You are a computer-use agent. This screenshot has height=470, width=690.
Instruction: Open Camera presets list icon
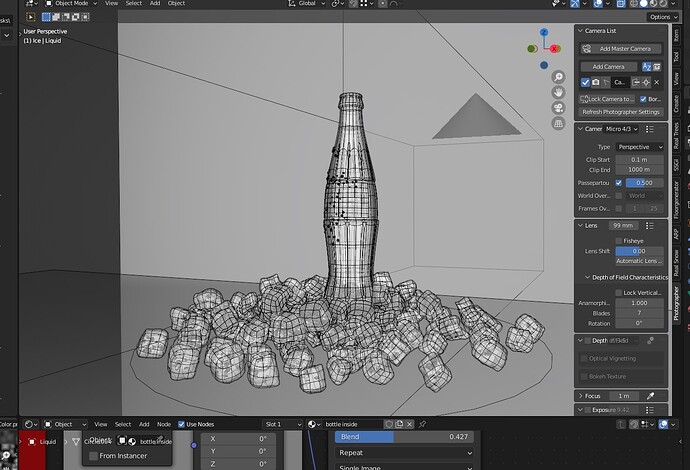[x=649, y=129]
